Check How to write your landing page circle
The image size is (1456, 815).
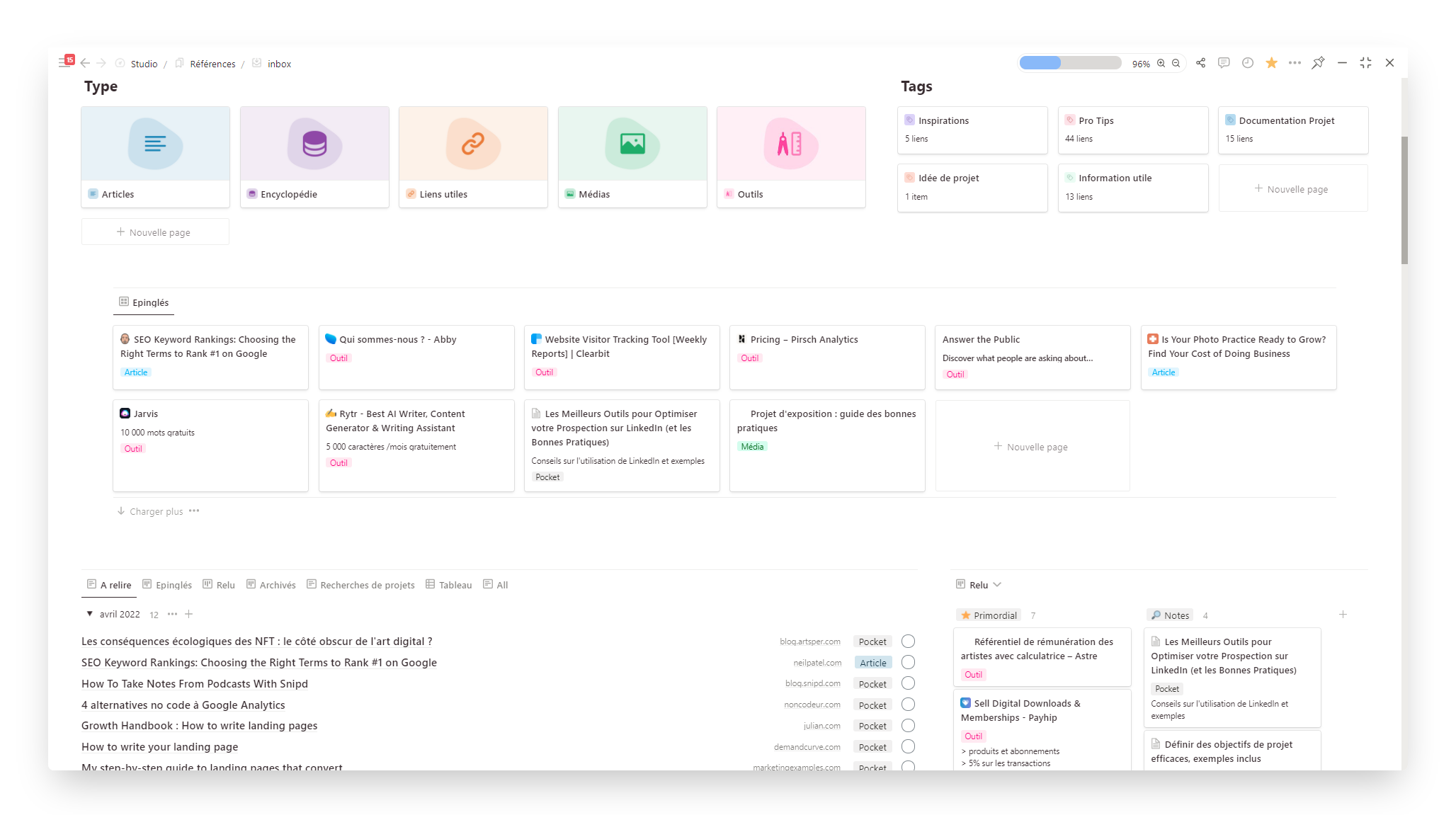pos(909,746)
